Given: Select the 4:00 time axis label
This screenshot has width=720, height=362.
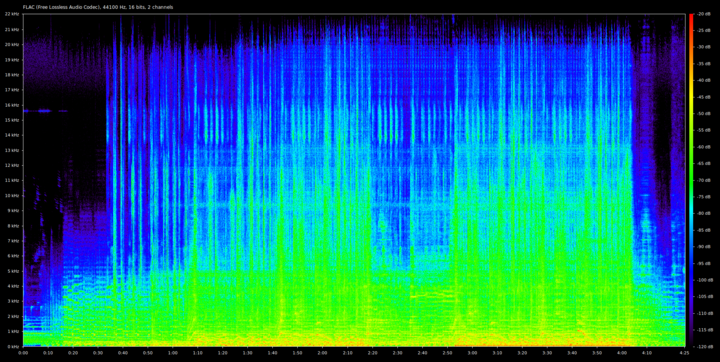Looking at the screenshot, I should coord(622,353).
